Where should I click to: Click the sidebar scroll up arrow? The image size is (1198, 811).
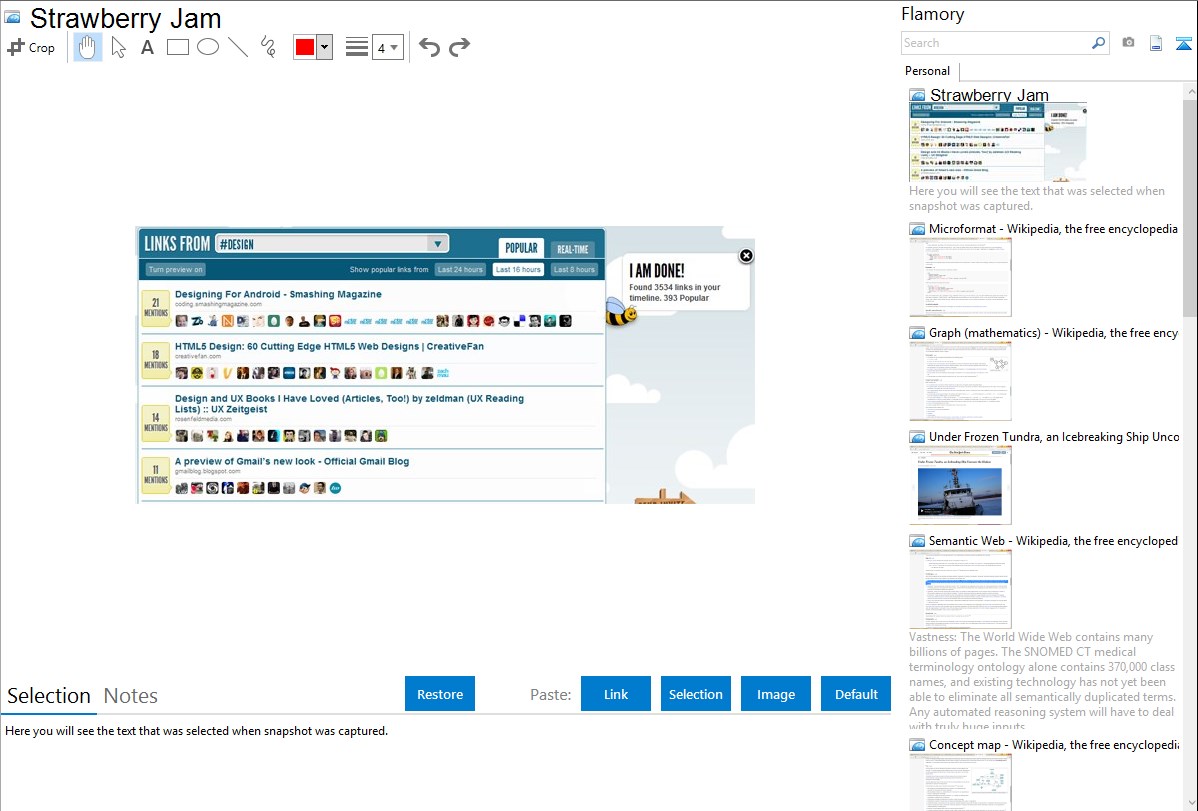1190,92
